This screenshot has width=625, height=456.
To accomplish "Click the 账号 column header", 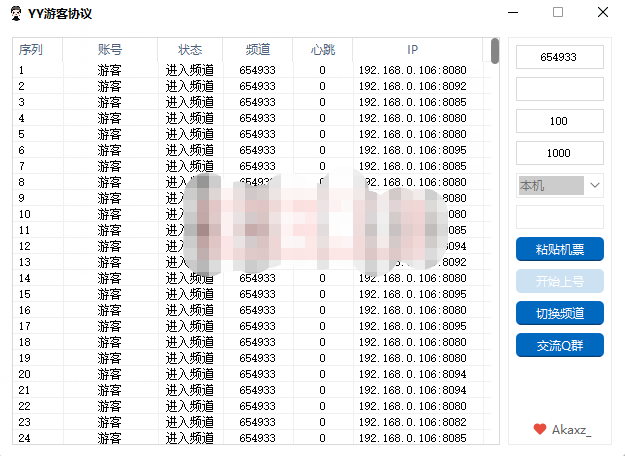I will coord(110,49).
